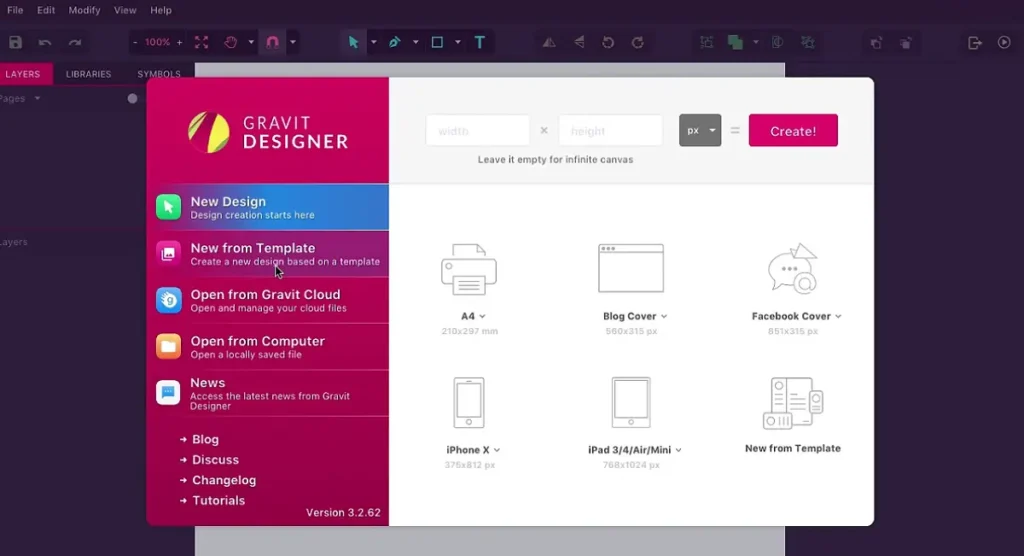Click the Group selection icon
The width and height of the screenshot is (1024, 556).
point(707,42)
